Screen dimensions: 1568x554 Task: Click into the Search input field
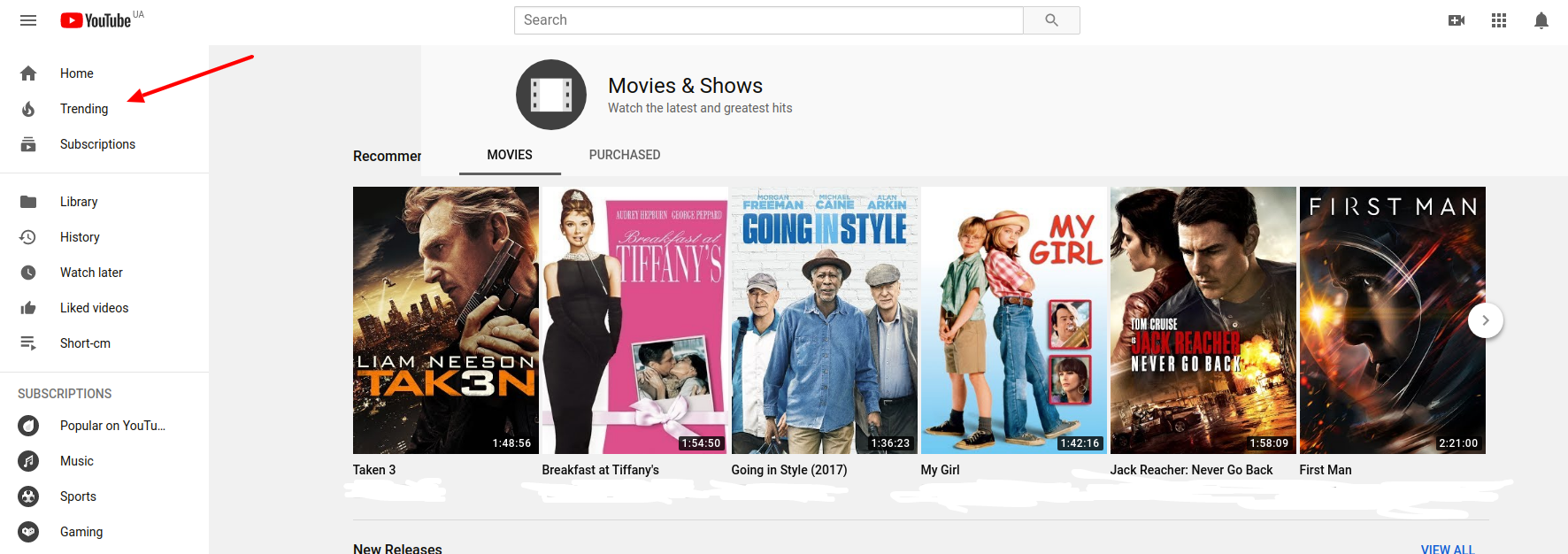pyautogui.click(x=769, y=20)
